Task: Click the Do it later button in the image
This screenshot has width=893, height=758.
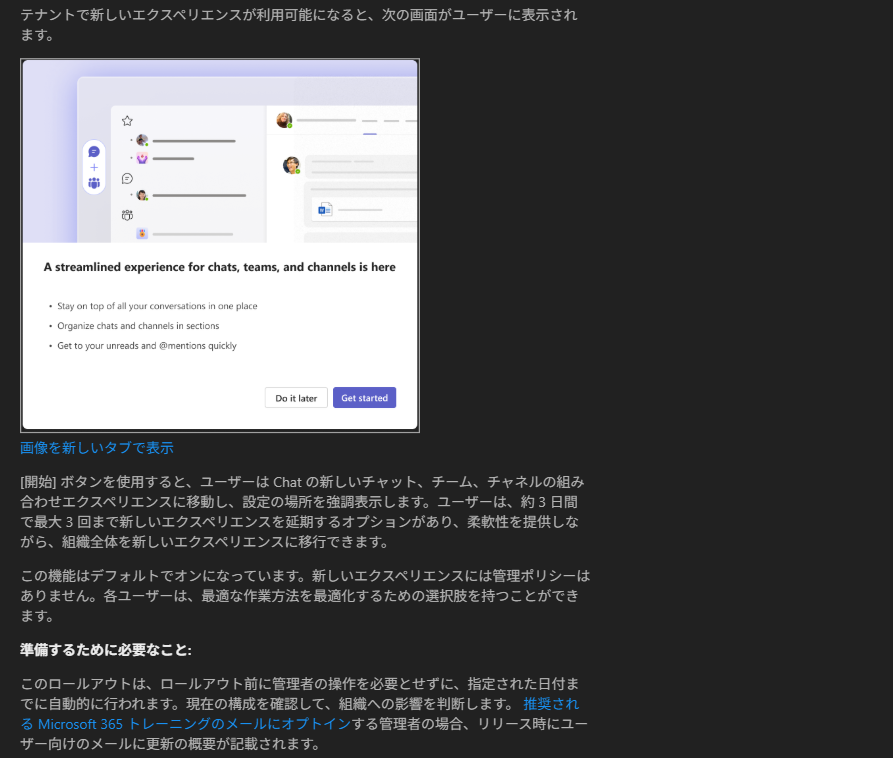Action: 296,398
